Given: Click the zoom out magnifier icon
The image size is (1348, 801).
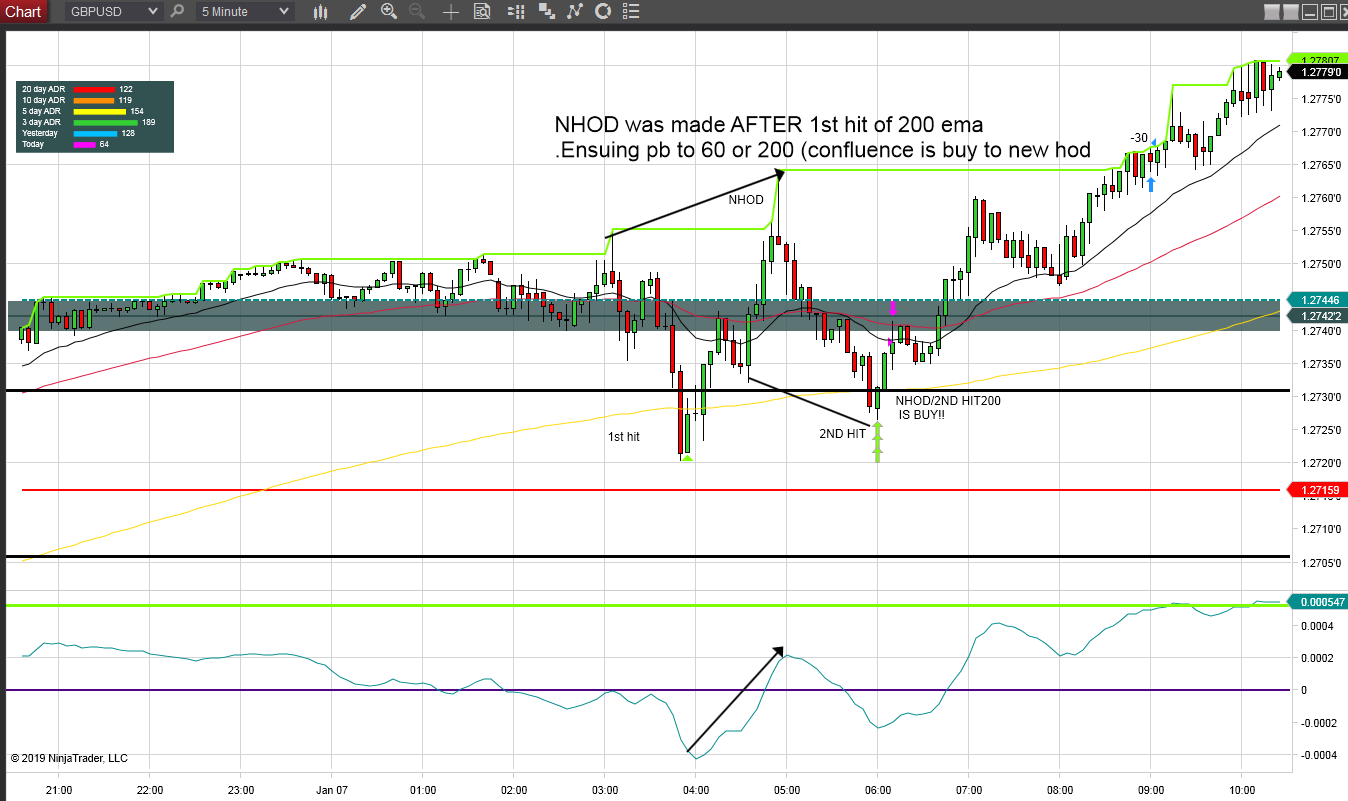Looking at the screenshot, I should (417, 12).
